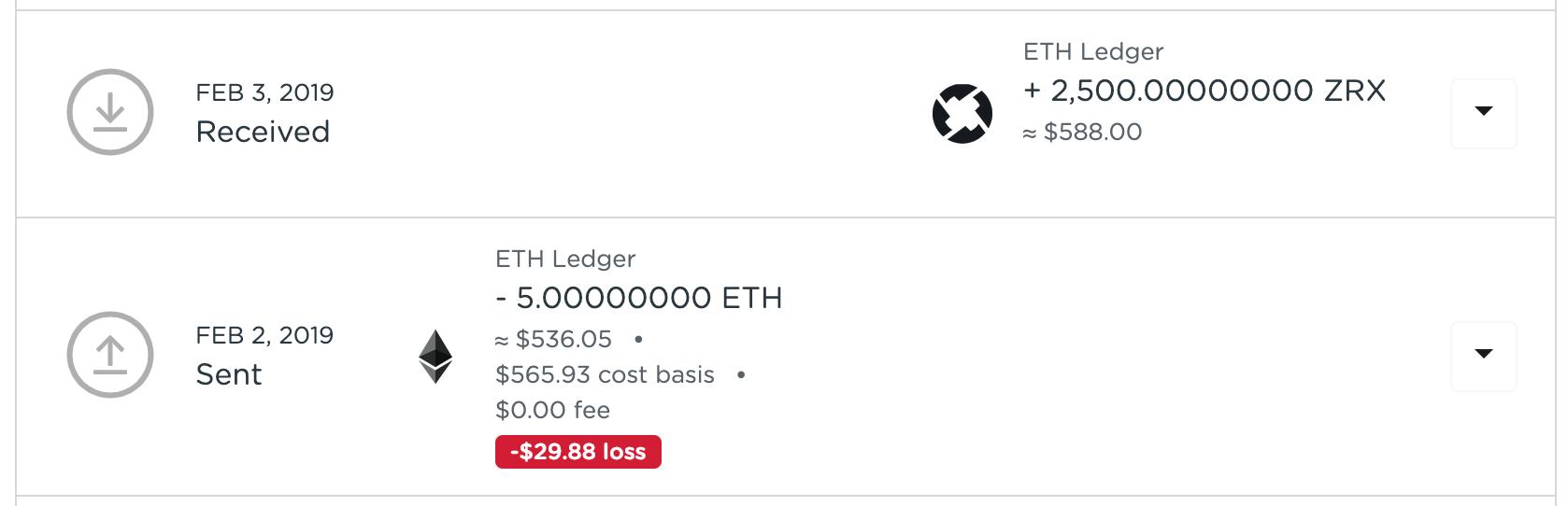Screen dimensions: 1568x506
Task: Expand the Feb 3 Received transaction details
Action: [x=1483, y=113]
